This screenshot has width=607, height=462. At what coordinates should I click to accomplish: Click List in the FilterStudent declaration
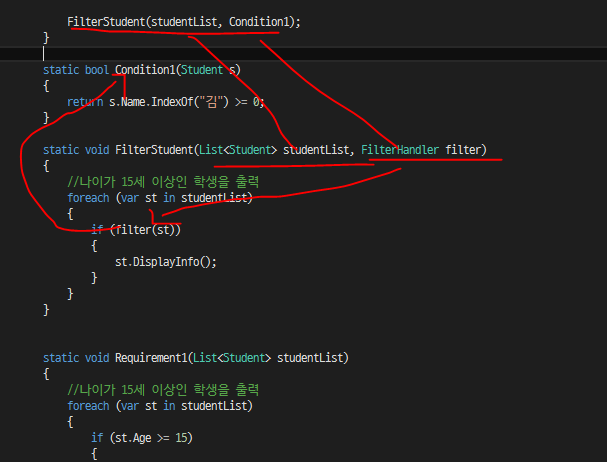pos(211,150)
